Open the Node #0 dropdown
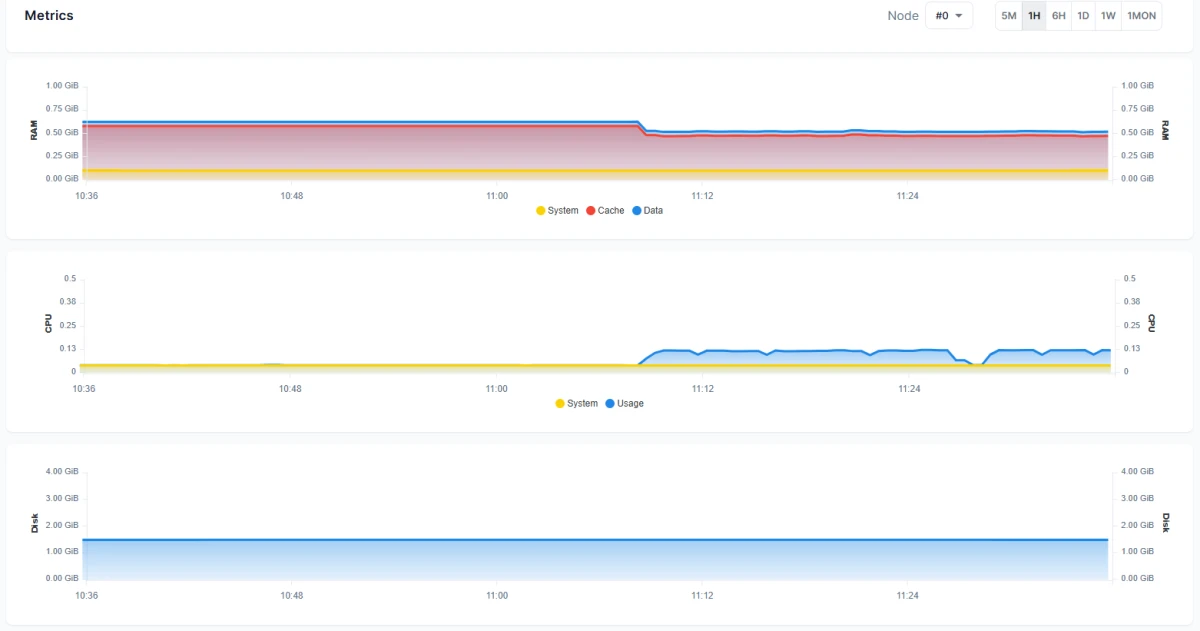 click(x=949, y=15)
